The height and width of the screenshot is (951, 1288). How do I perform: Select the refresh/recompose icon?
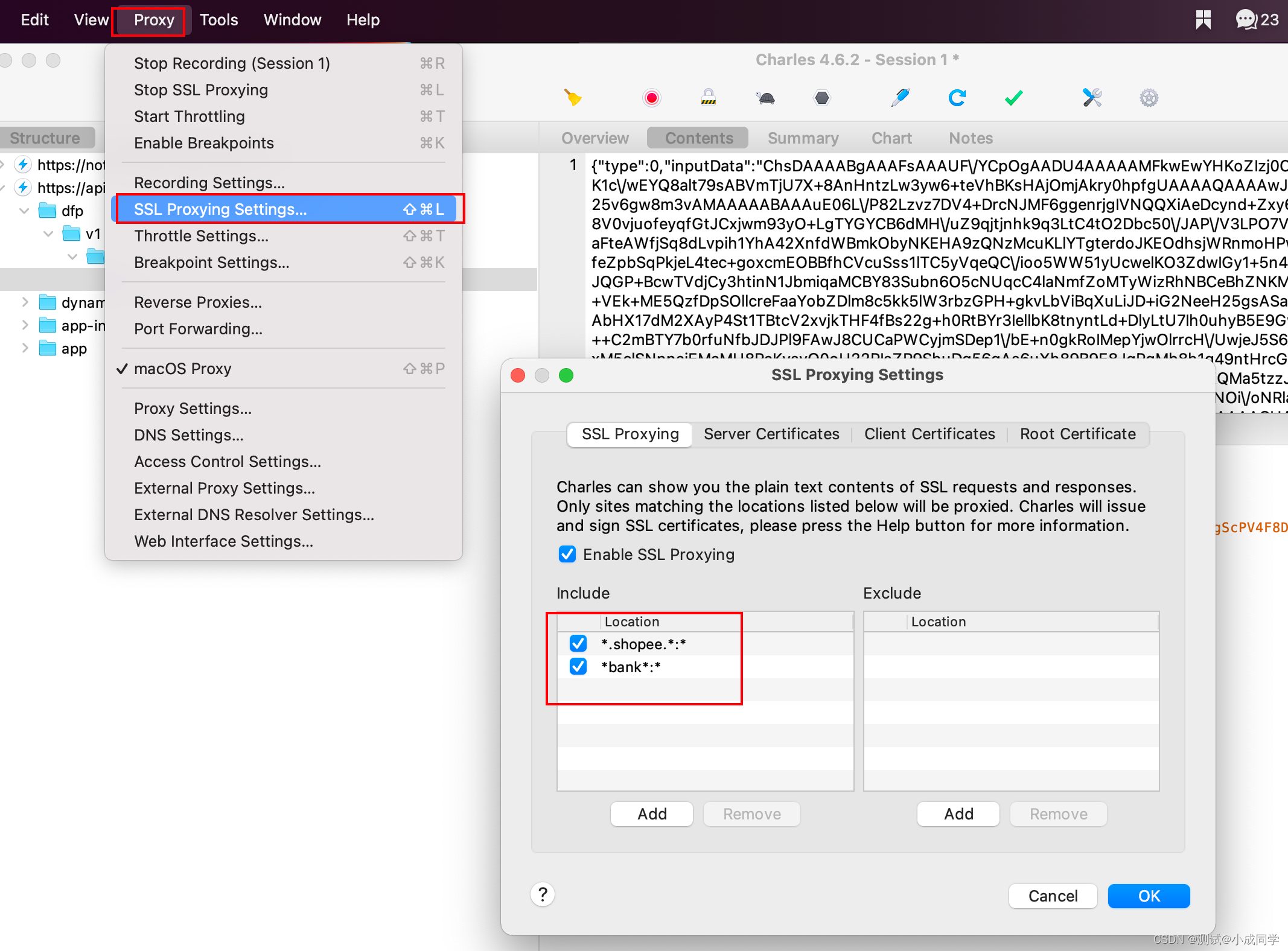(x=954, y=97)
